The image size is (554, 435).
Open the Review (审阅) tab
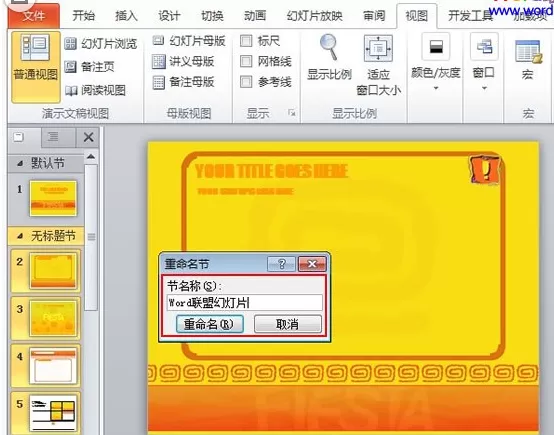[x=374, y=16]
